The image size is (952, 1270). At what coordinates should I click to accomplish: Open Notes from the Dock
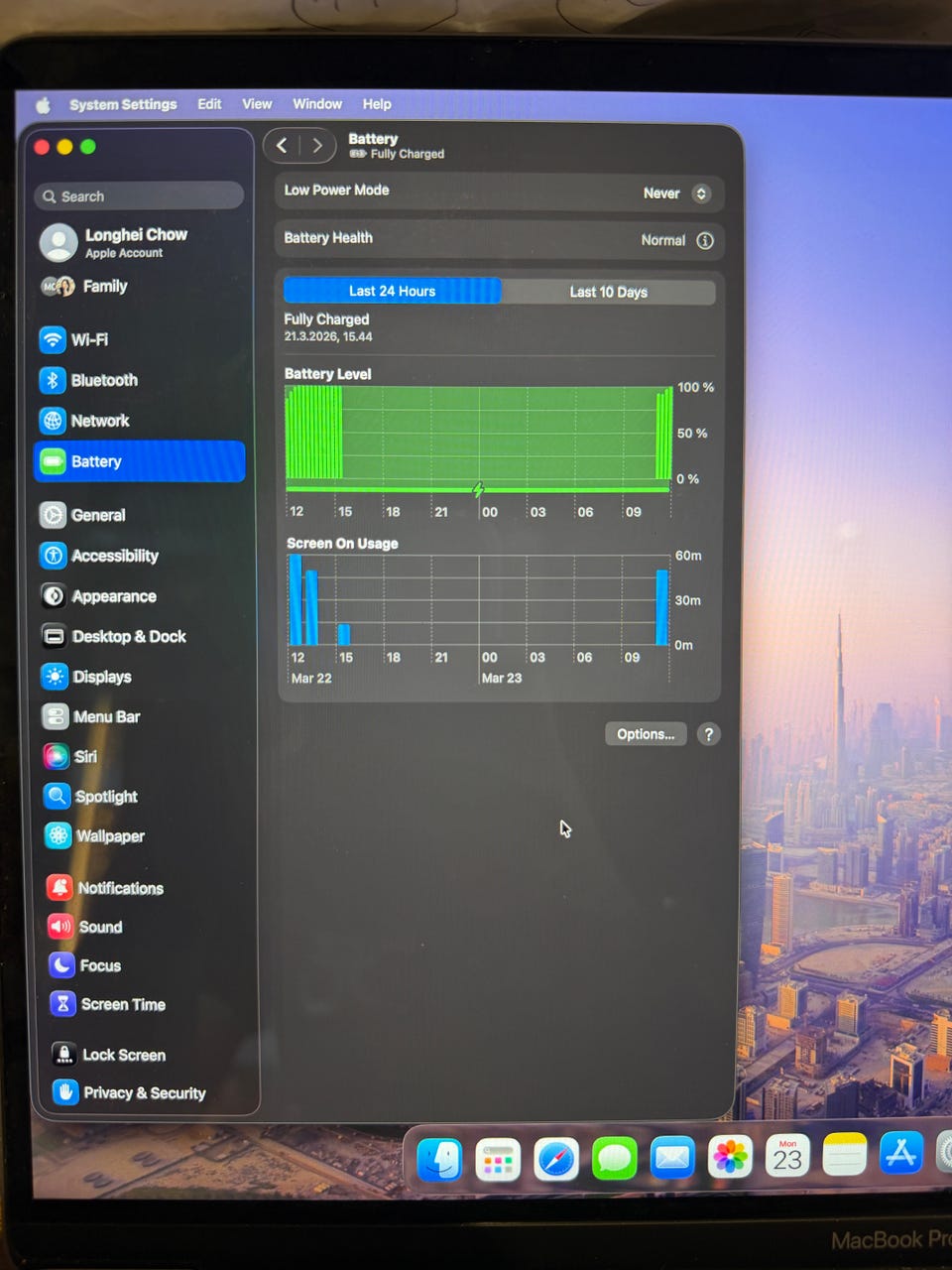[845, 1154]
